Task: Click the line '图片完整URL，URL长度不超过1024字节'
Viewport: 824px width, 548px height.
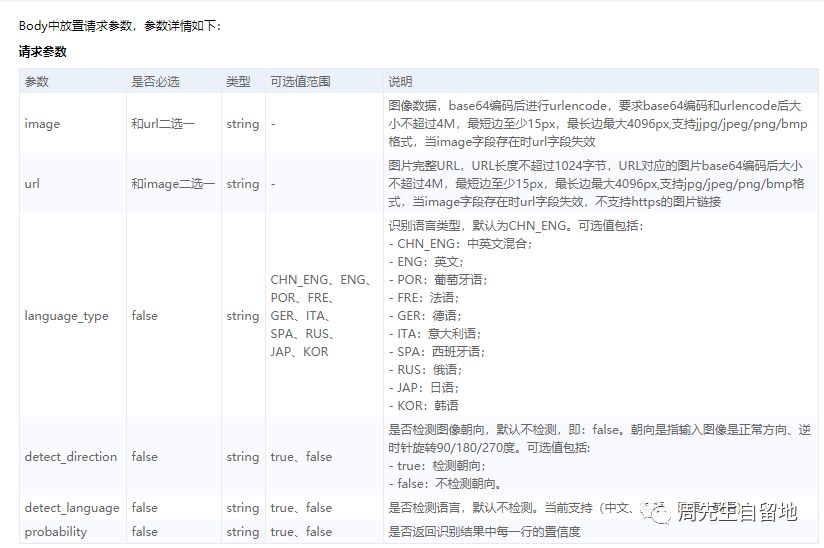Action: click(595, 166)
